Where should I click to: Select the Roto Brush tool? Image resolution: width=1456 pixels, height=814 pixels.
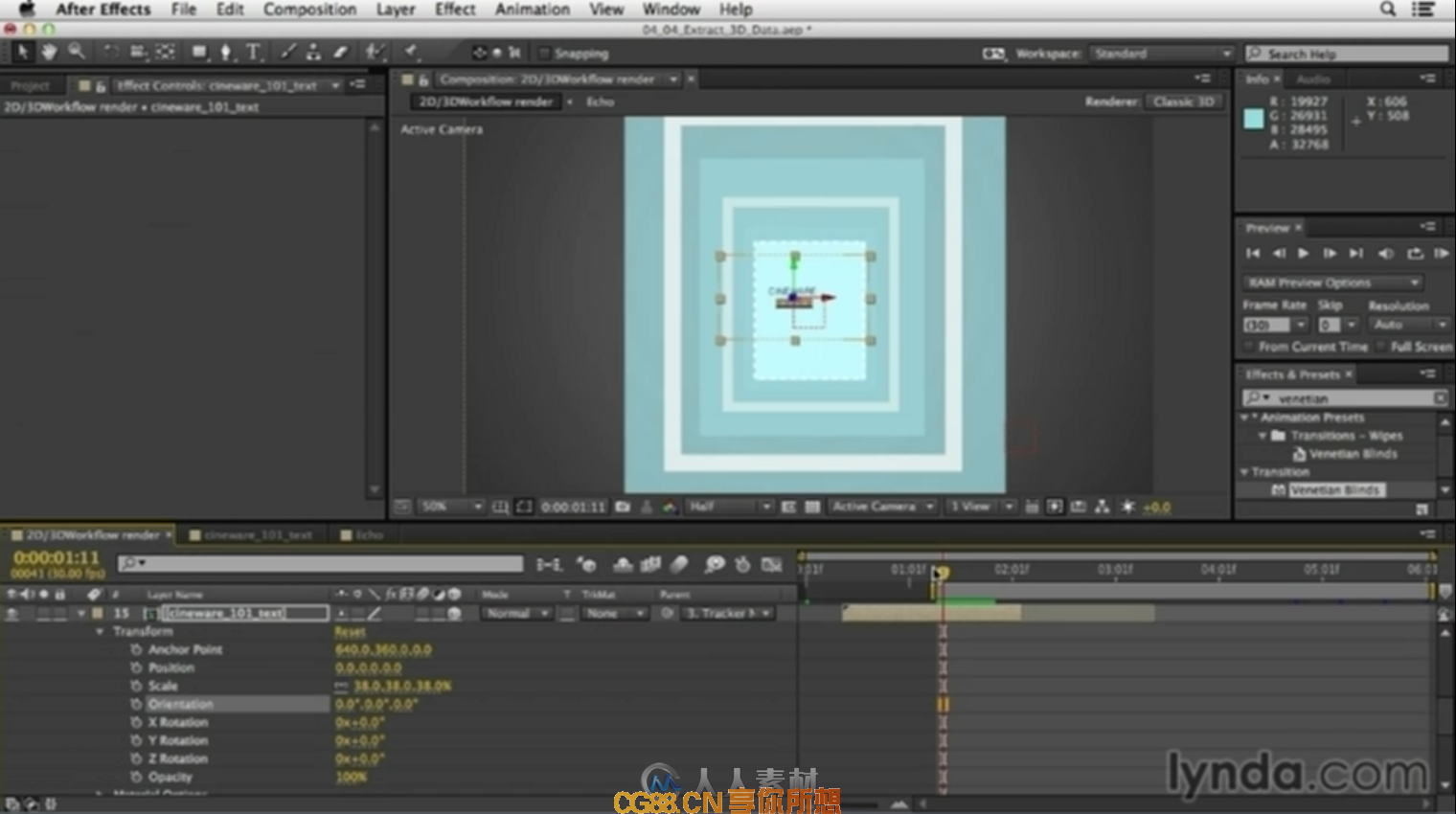click(375, 52)
